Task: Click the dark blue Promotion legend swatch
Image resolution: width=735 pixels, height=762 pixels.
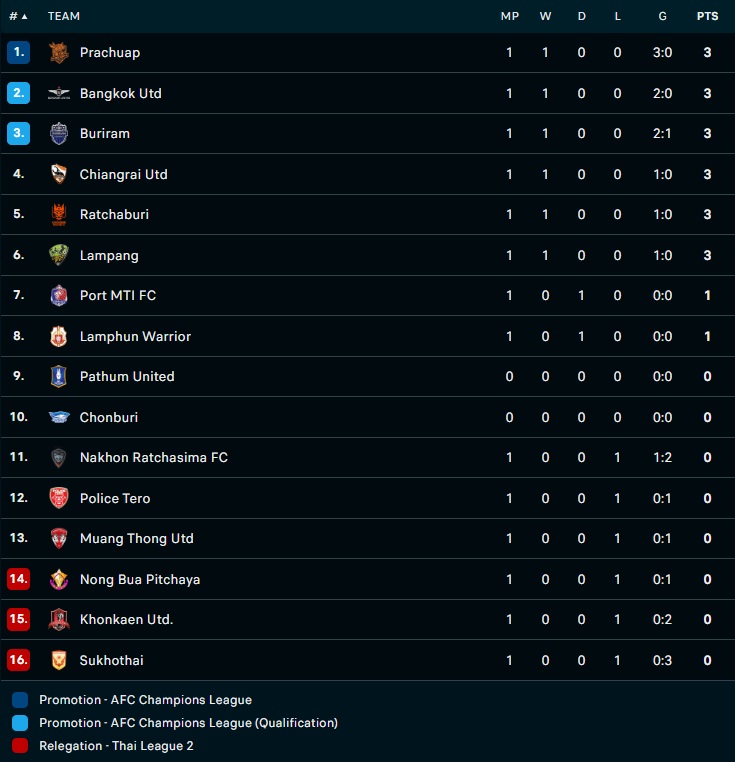Action: point(20,700)
